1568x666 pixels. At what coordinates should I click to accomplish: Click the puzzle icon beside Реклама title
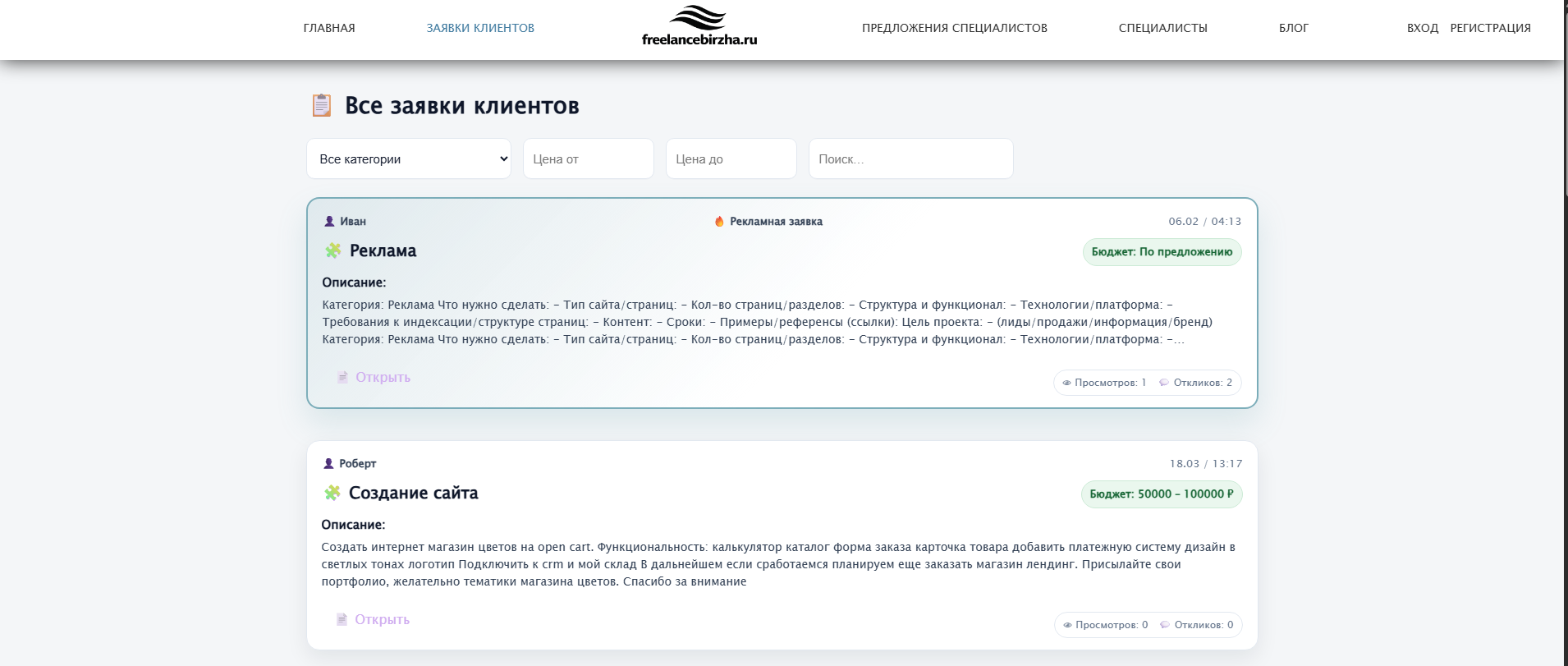pyautogui.click(x=333, y=250)
